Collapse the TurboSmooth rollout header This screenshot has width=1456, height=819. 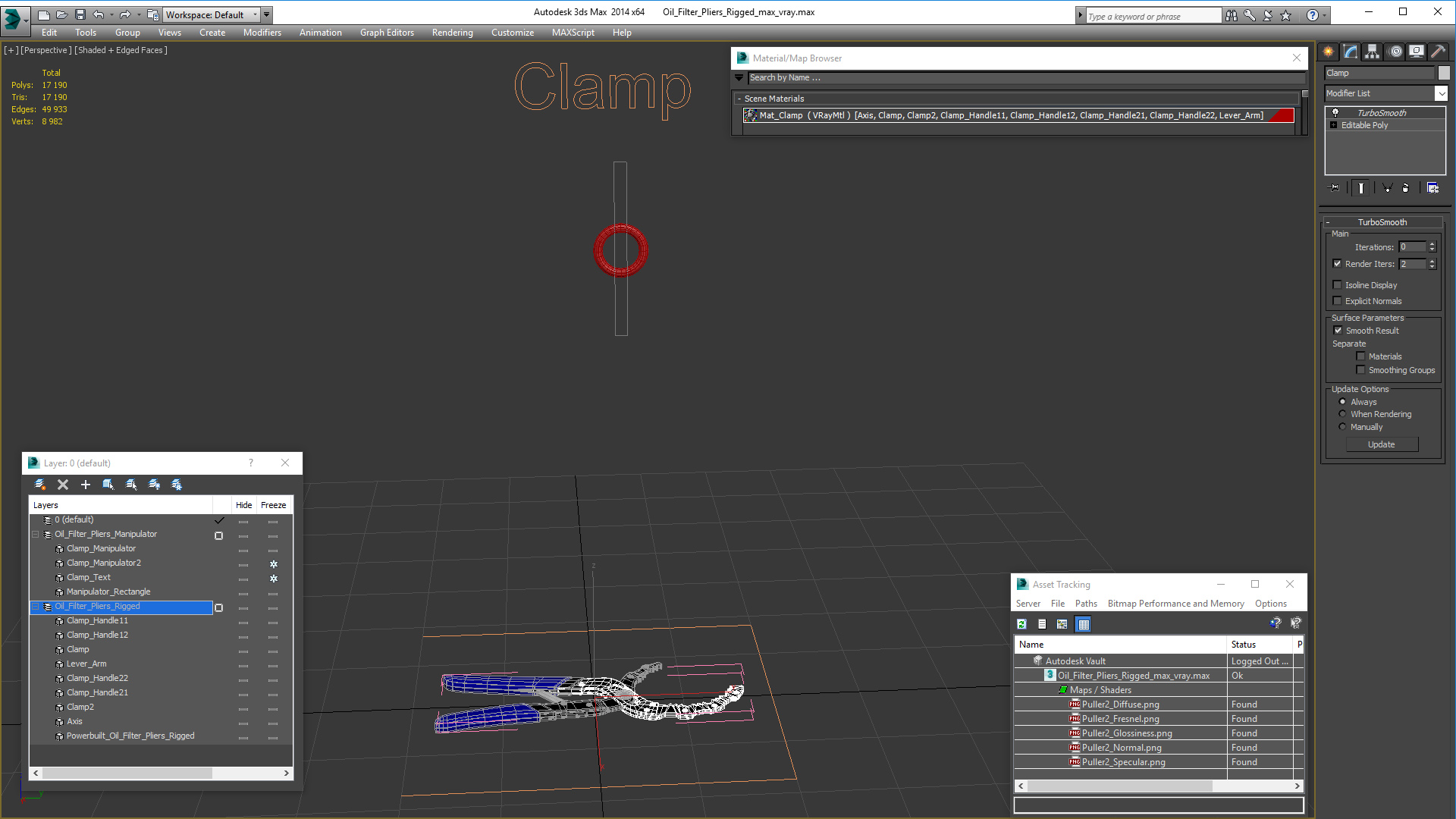(1382, 222)
